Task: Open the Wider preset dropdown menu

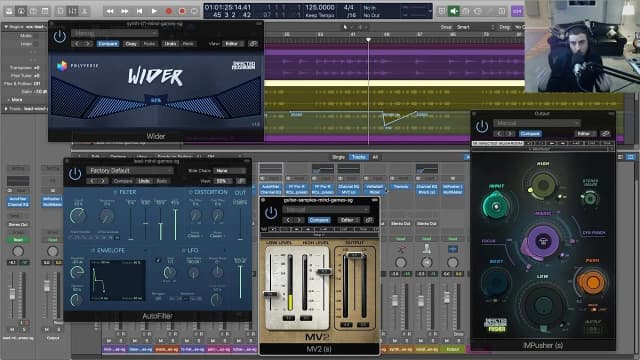Action: point(114,33)
